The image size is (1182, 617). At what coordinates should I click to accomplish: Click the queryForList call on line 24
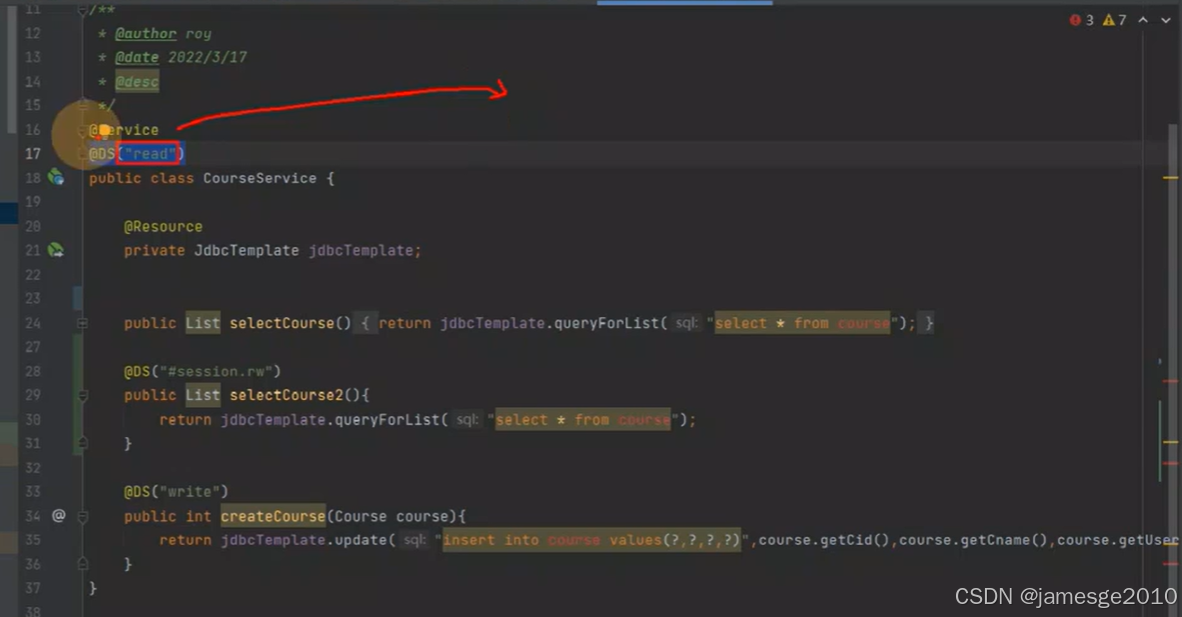(x=607, y=323)
